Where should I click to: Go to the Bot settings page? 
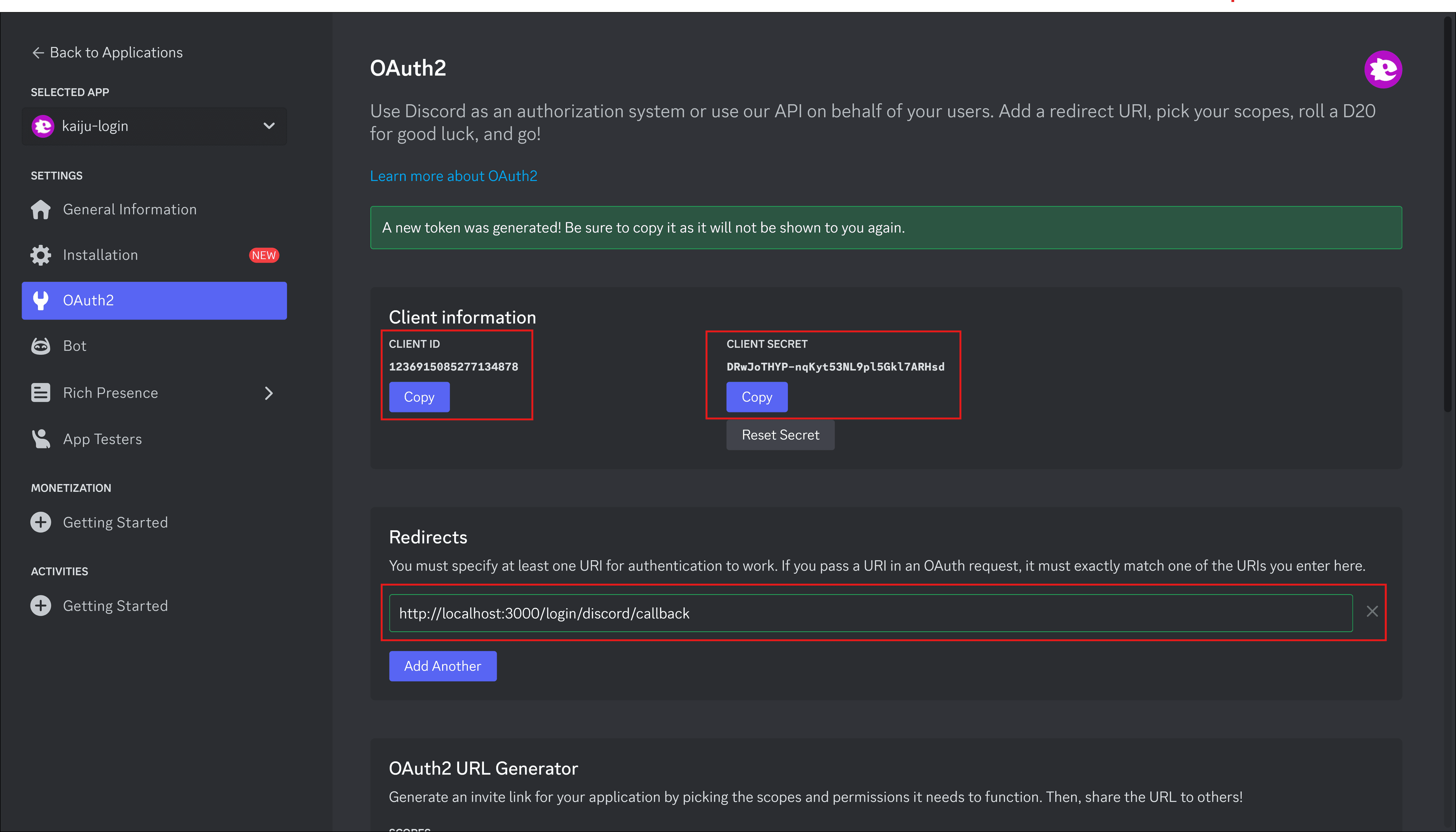(x=154, y=346)
